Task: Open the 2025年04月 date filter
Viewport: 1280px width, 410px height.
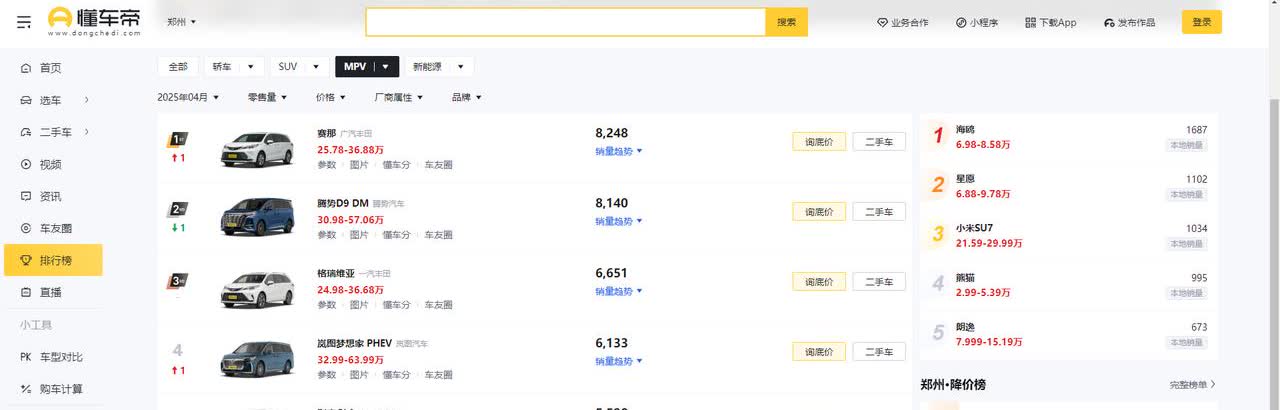Action: pyautogui.click(x=187, y=97)
